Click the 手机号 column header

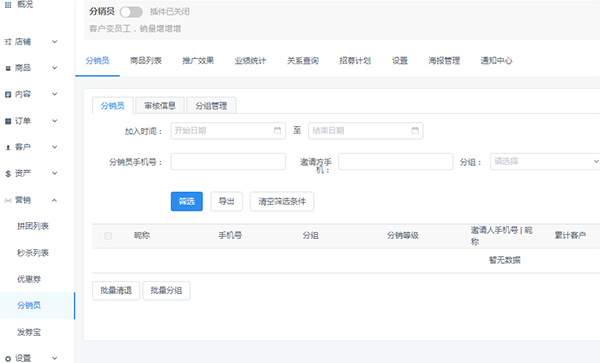(230, 236)
